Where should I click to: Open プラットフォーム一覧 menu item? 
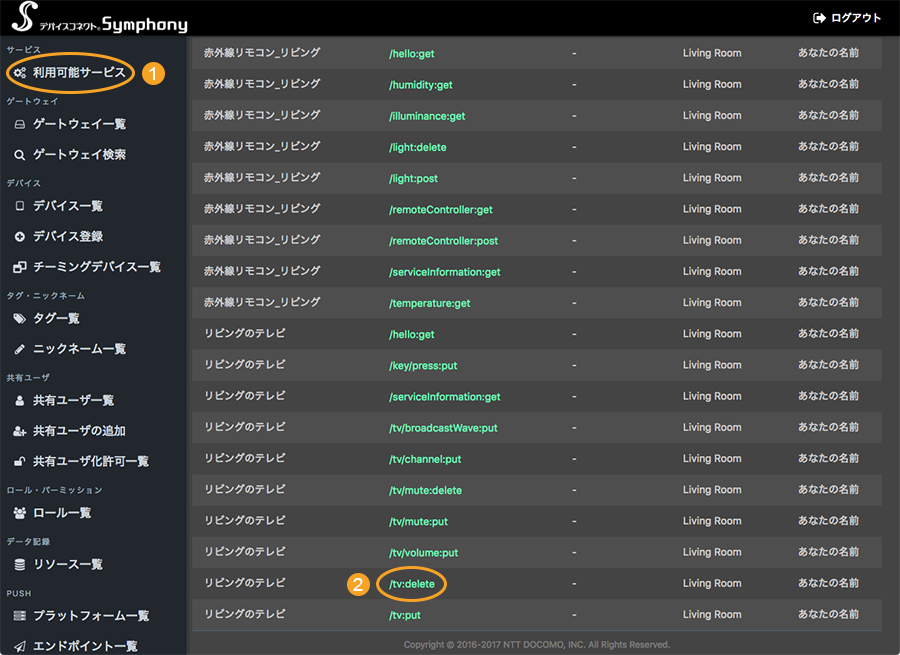(x=91, y=616)
